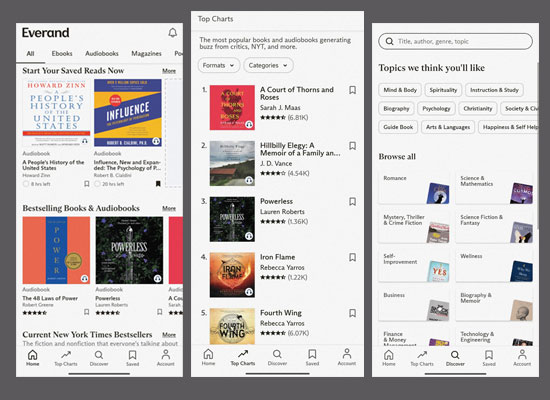The width and height of the screenshot is (550, 400).
Task: Open the Romance category card
Action: 414,188
